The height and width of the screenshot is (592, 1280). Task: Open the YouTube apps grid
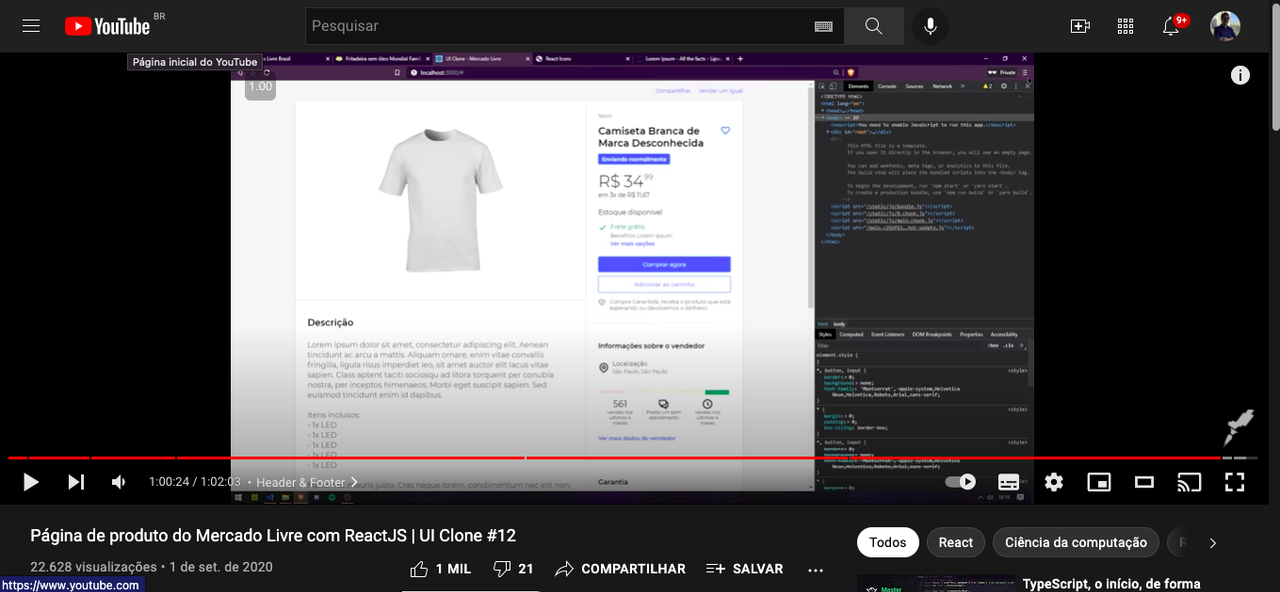1125,26
